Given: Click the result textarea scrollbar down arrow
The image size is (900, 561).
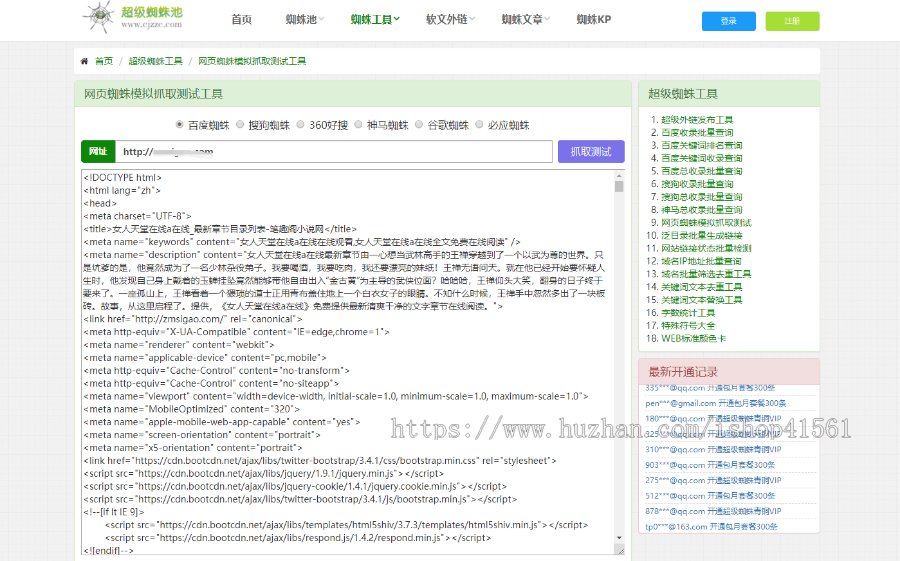Looking at the screenshot, I should (x=619, y=537).
